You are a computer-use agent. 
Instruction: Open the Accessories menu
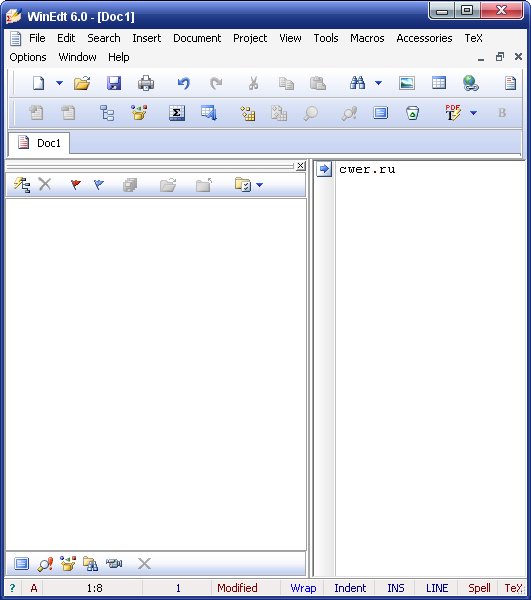(x=424, y=38)
